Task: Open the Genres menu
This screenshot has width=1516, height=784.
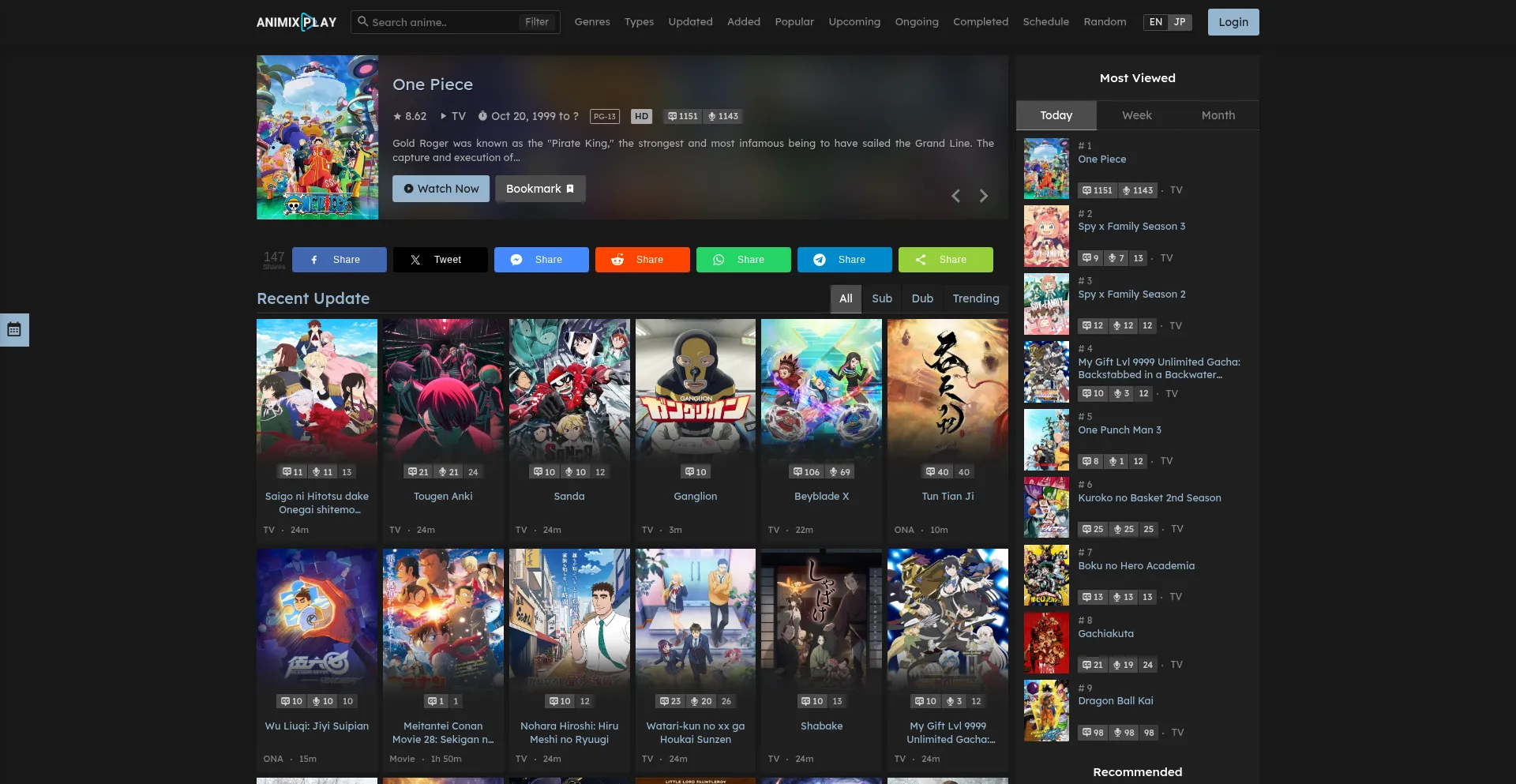Action: [x=592, y=21]
